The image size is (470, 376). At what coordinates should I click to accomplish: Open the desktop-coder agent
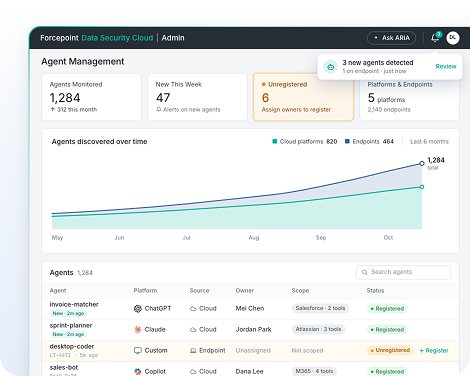(x=72, y=346)
